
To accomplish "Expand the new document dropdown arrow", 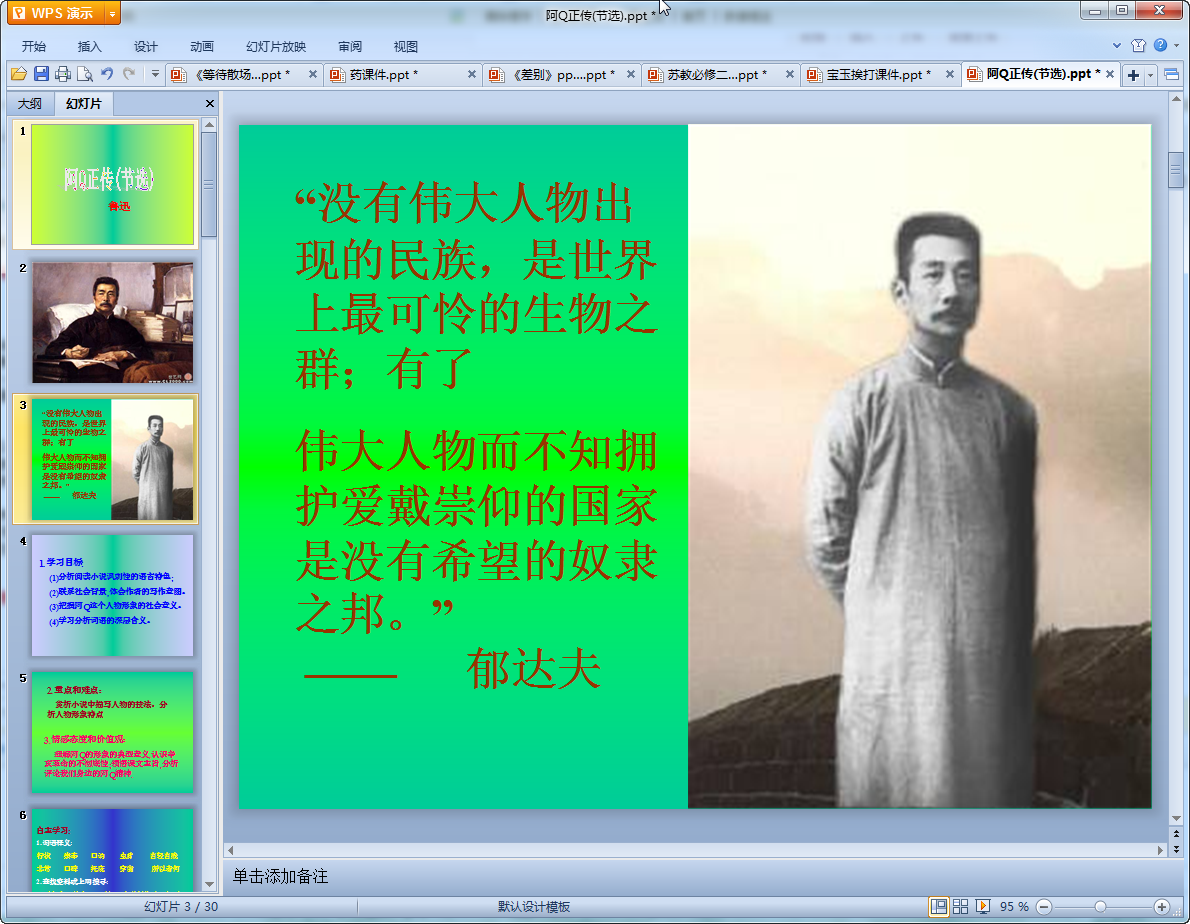I will [1151, 74].
